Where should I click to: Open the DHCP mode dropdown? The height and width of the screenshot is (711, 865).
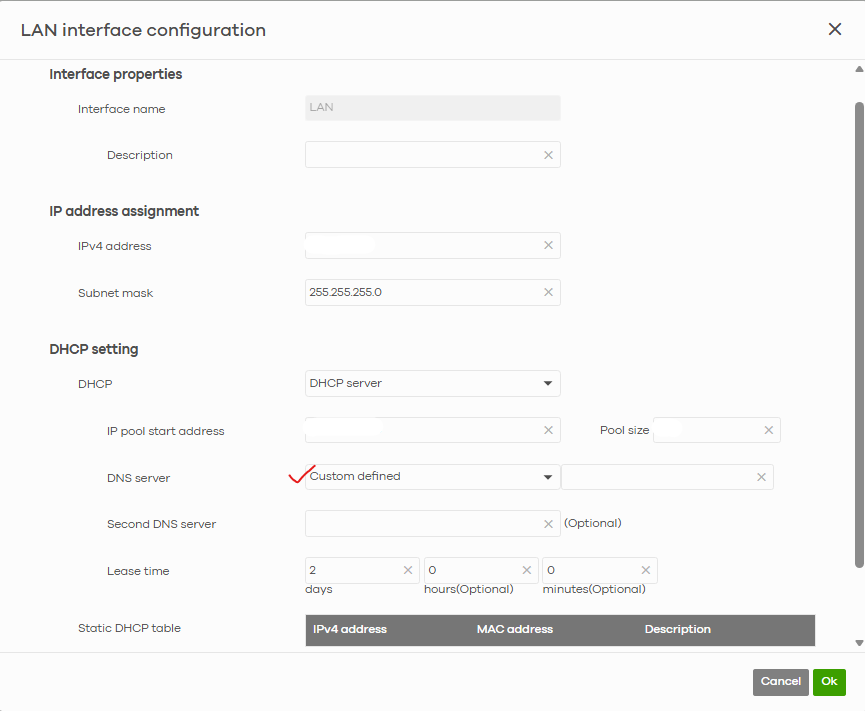(432, 383)
